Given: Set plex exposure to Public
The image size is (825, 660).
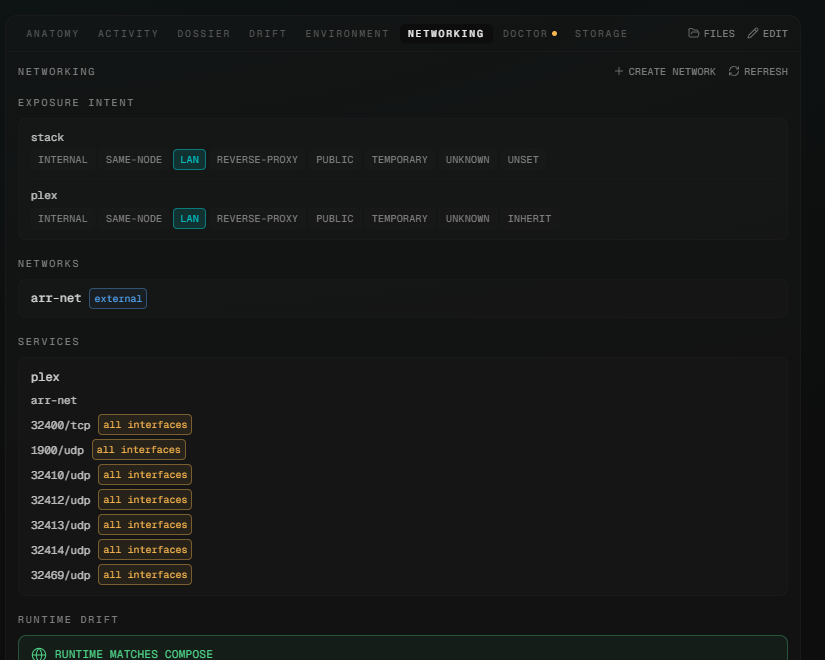Looking at the screenshot, I should pos(335,218).
